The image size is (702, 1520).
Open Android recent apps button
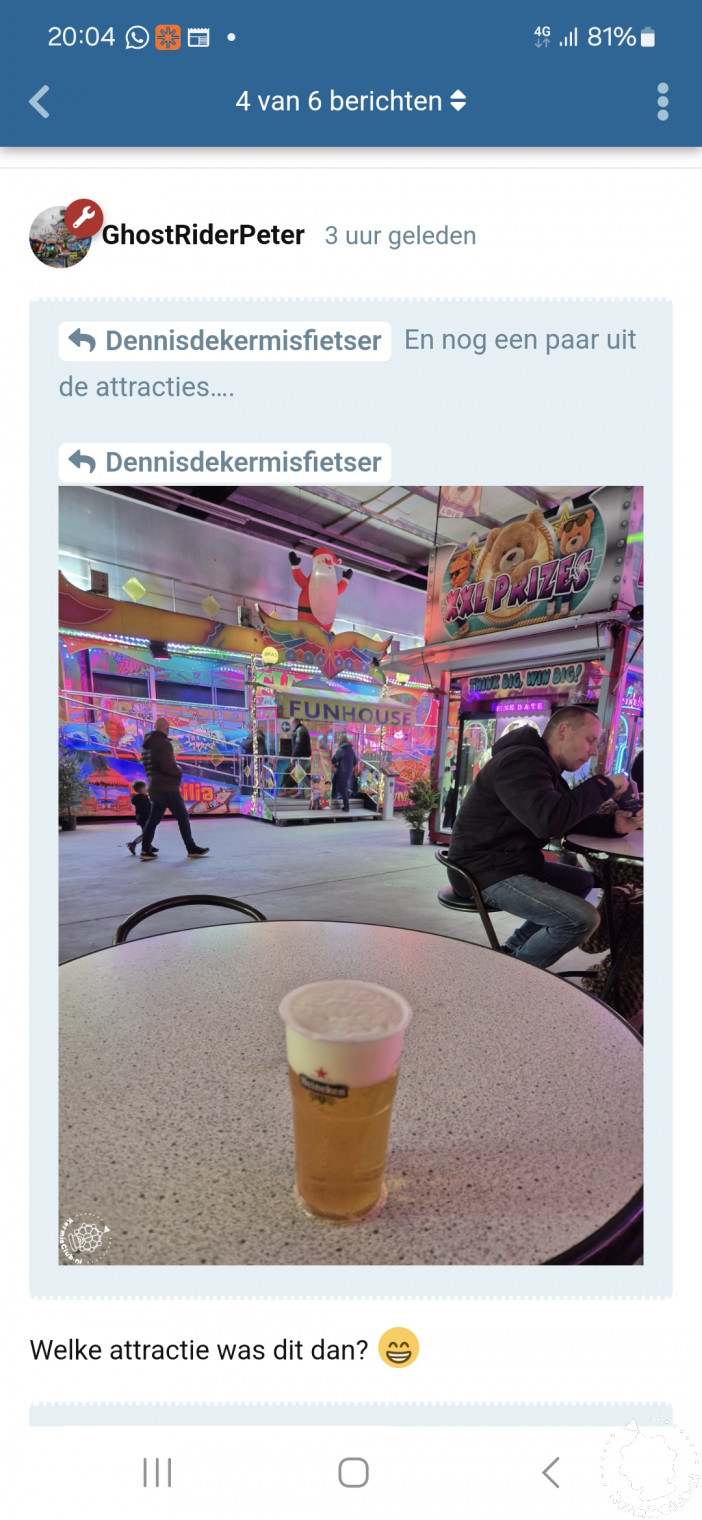click(157, 1472)
